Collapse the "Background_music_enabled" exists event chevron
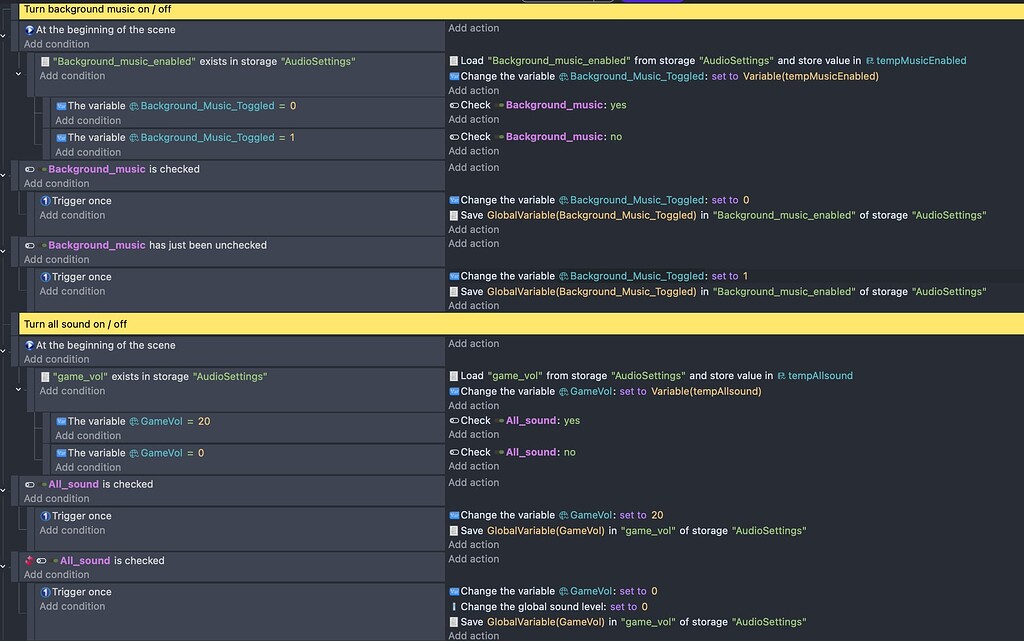 click(18, 74)
